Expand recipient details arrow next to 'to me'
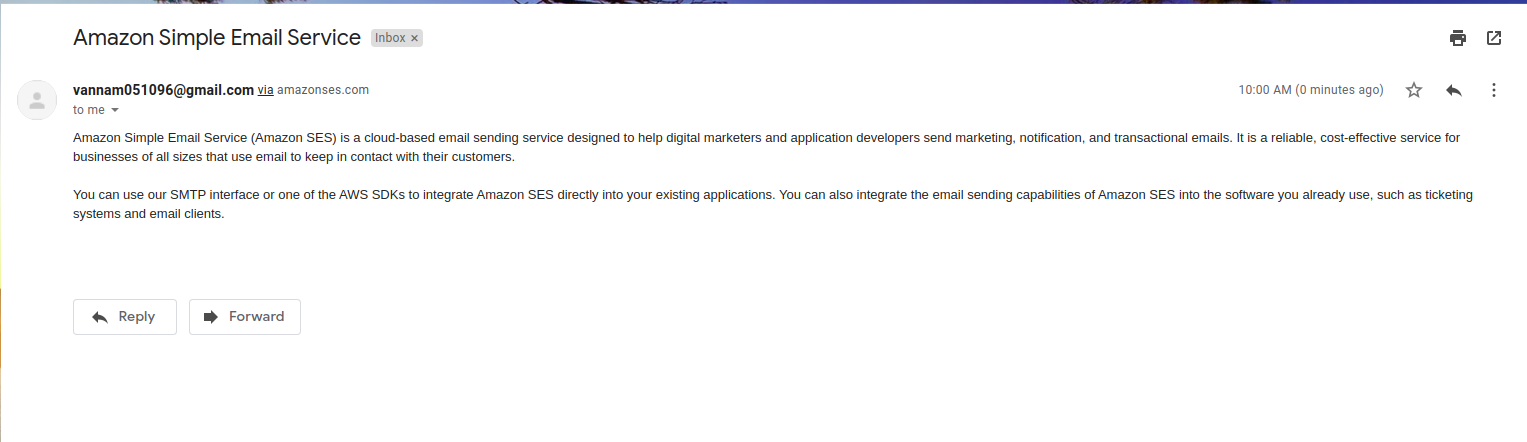The width and height of the screenshot is (1527, 442). [115, 110]
